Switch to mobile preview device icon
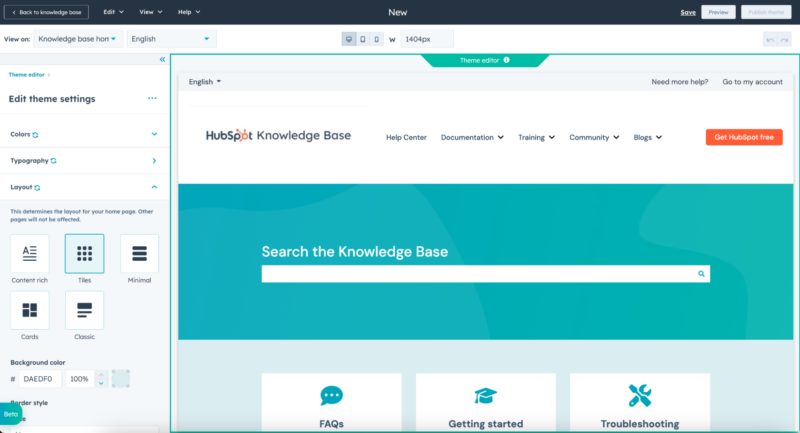This screenshot has height=433, width=800. 377,39
